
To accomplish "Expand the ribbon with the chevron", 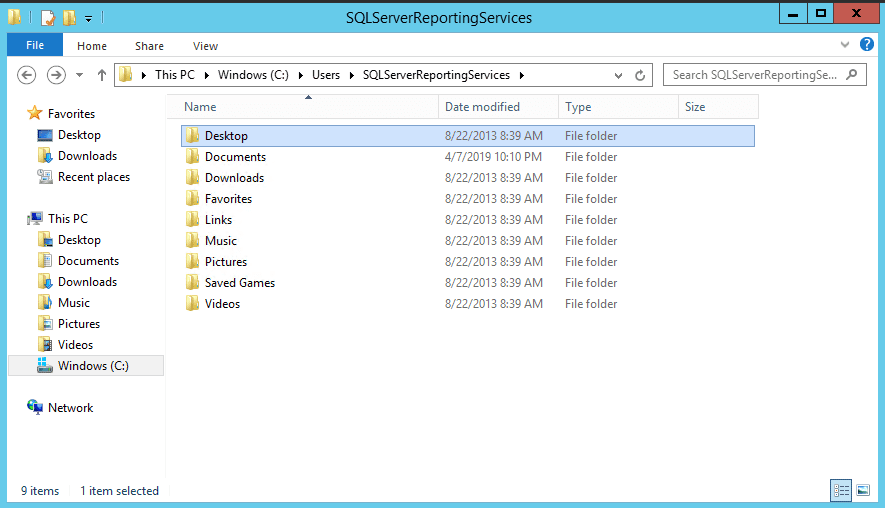I will click(x=845, y=45).
